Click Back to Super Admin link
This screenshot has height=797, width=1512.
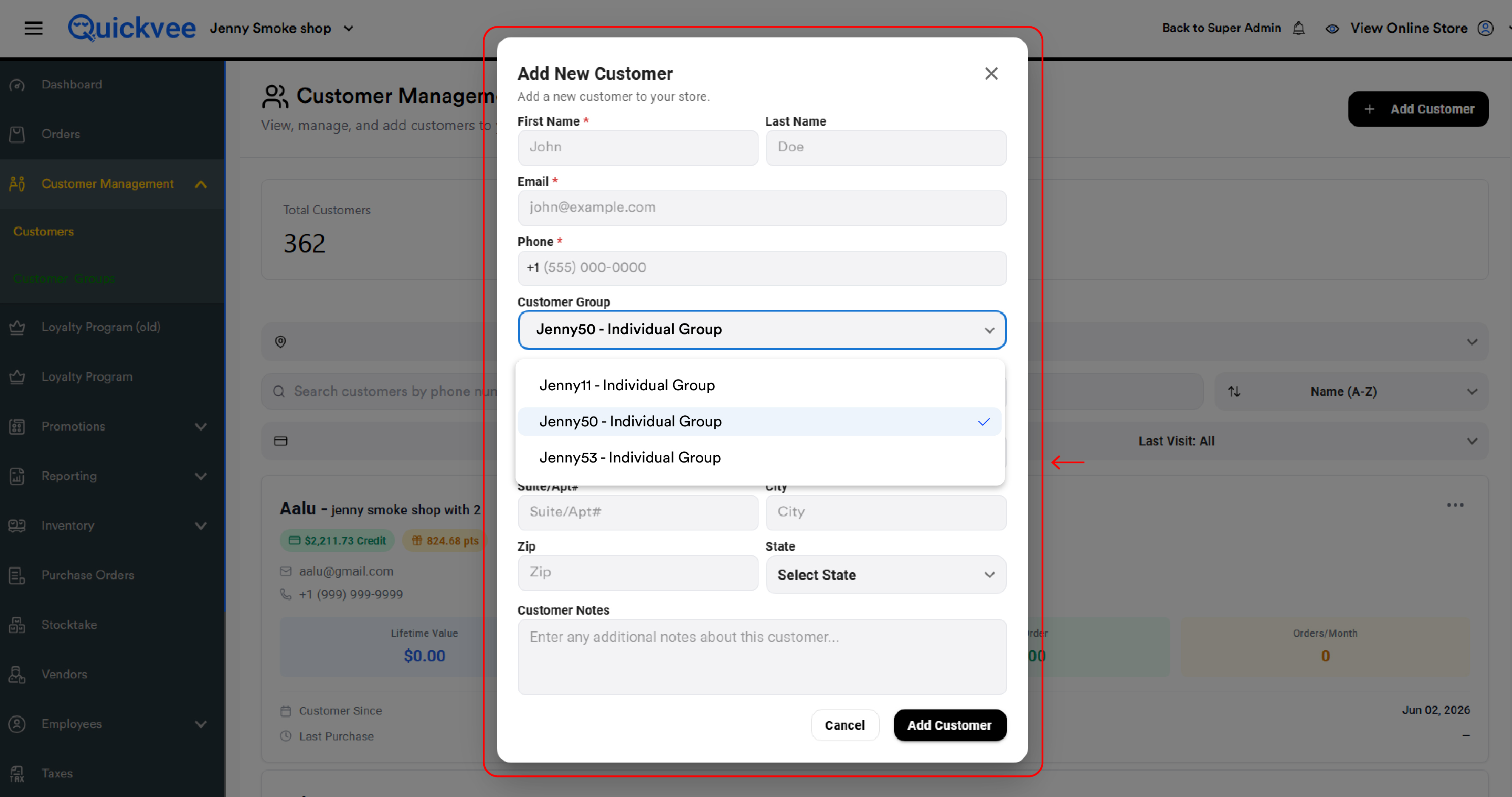[1221, 28]
